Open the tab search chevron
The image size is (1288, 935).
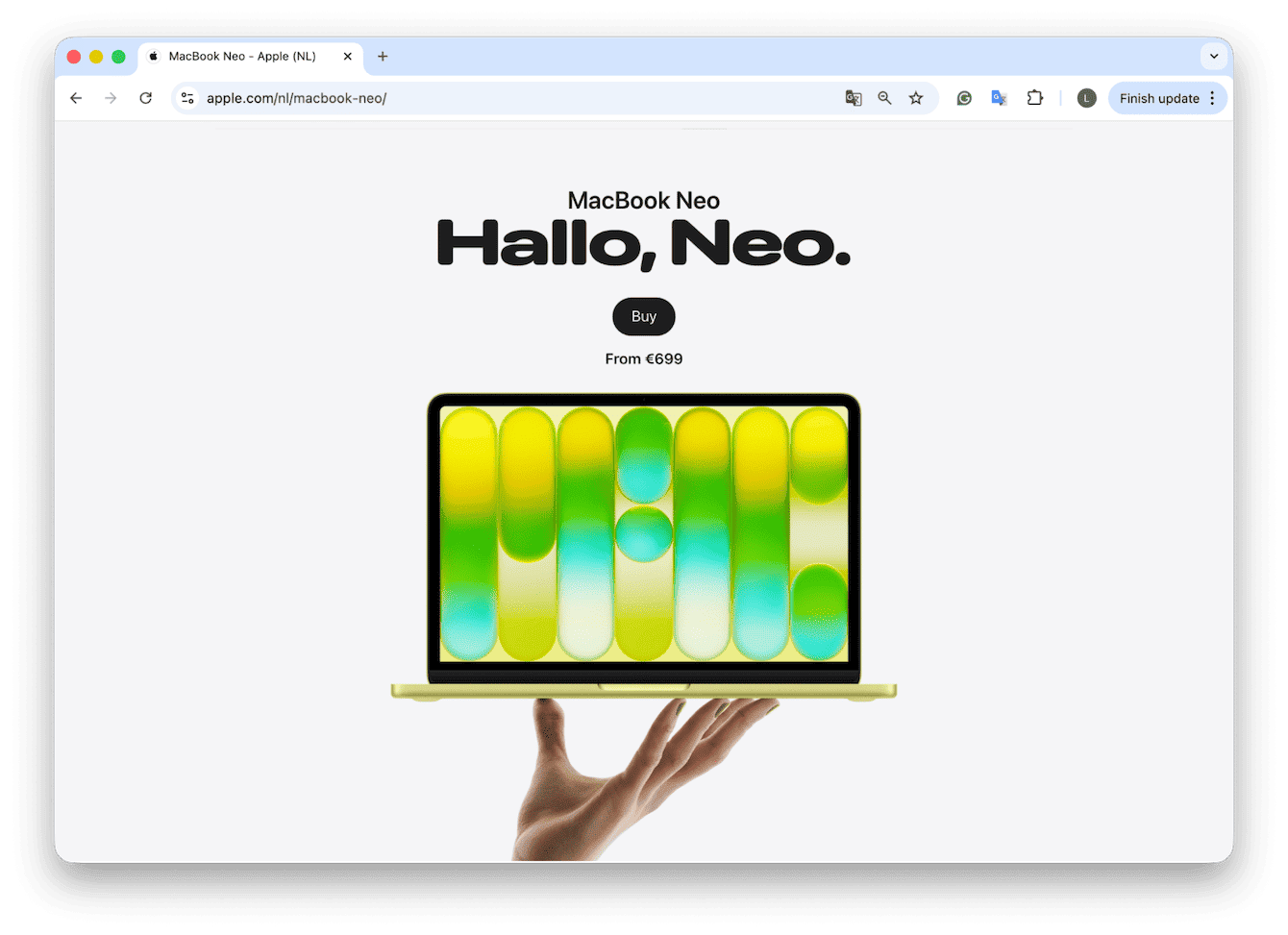click(1214, 56)
